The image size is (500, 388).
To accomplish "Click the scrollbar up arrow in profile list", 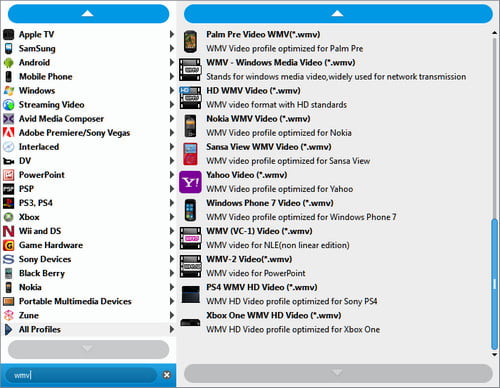I will pyautogui.click(x=495, y=33).
